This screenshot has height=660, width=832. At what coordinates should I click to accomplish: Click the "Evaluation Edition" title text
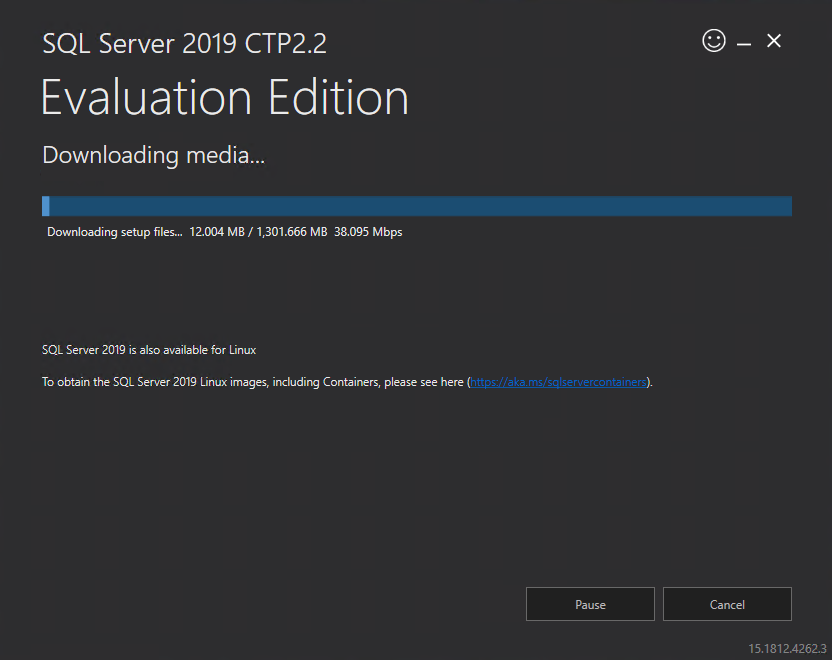[x=224, y=97]
